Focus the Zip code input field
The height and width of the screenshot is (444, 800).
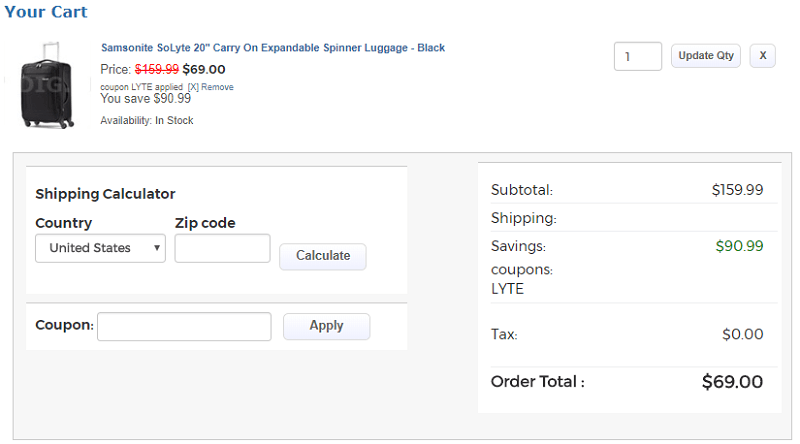coord(222,248)
